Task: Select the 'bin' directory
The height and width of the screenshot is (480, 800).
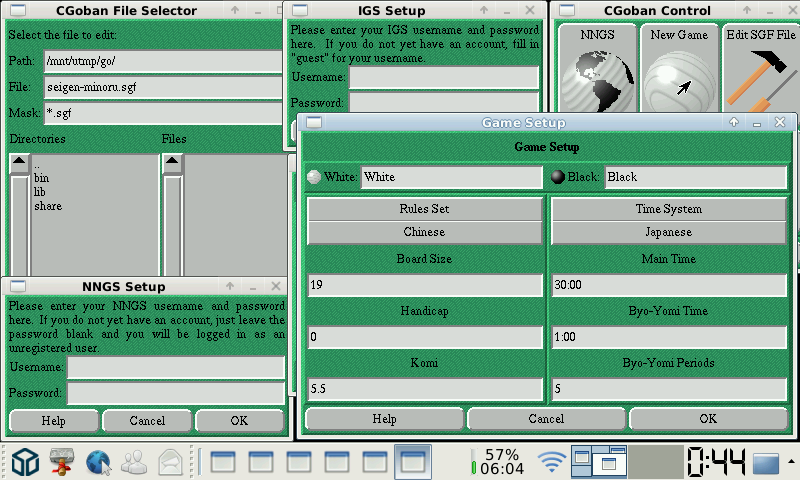Action: pyautogui.click(x=42, y=178)
